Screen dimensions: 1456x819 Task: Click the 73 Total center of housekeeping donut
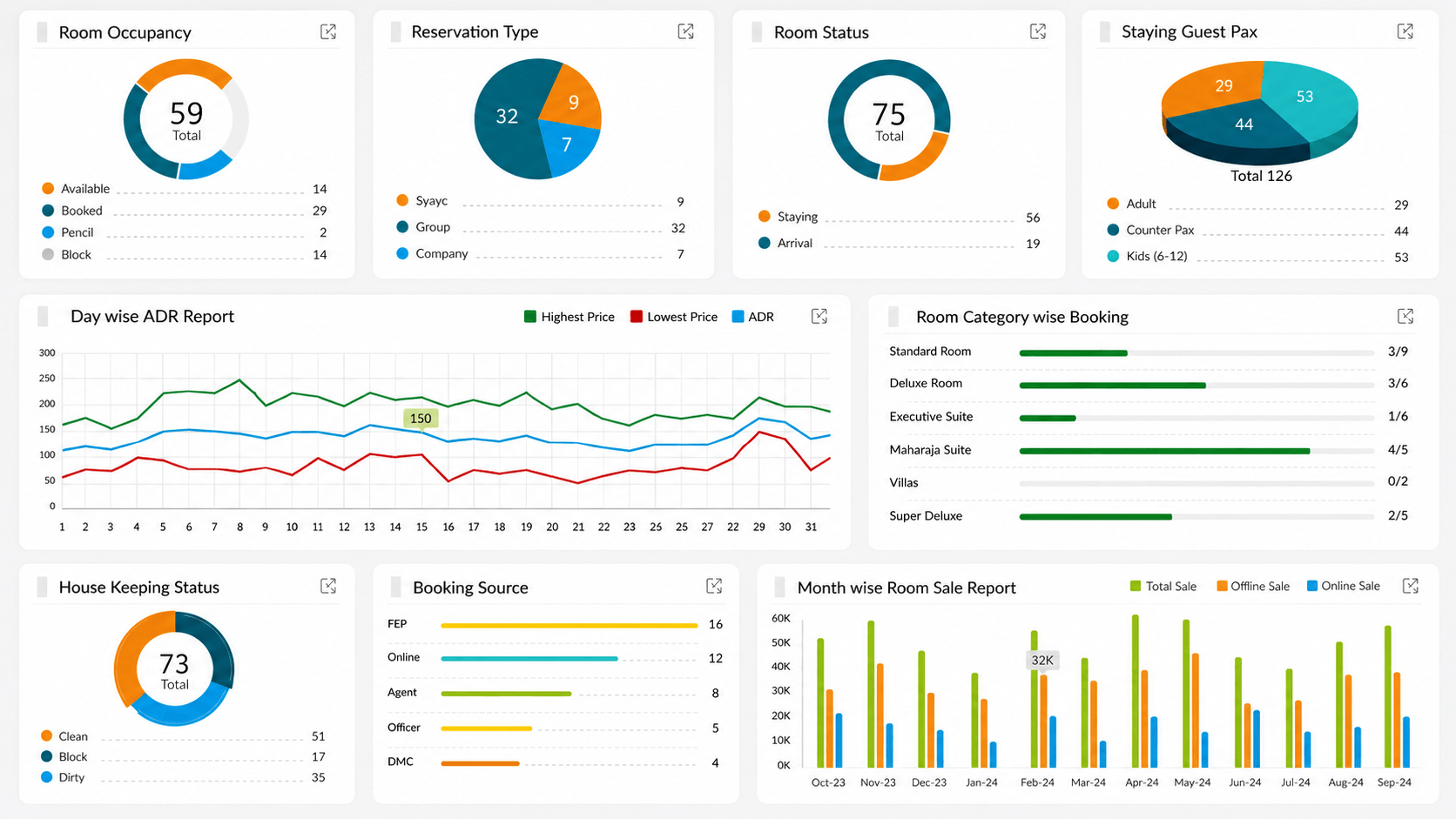coord(174,670)
